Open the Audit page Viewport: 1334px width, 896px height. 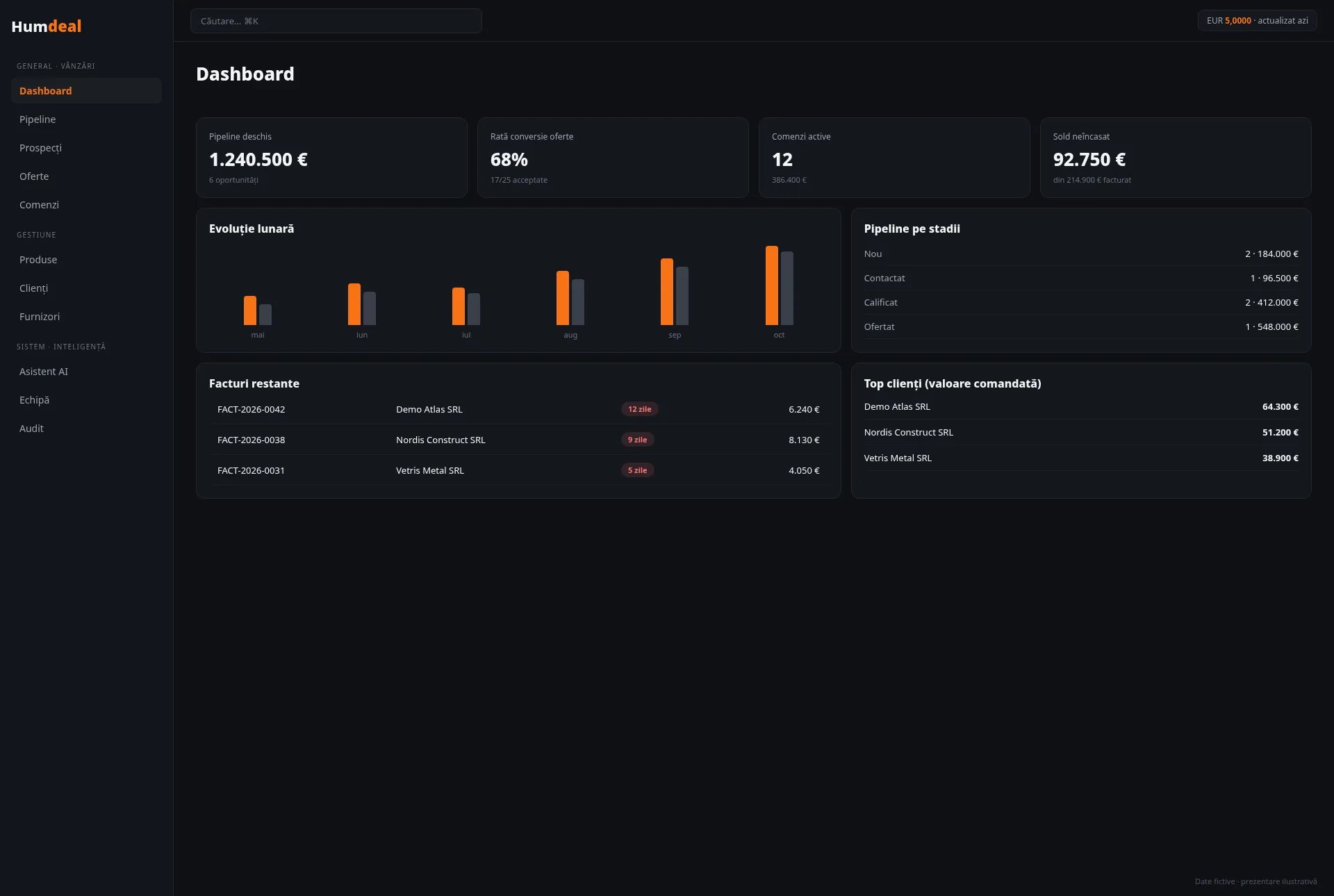pos(86,429)
